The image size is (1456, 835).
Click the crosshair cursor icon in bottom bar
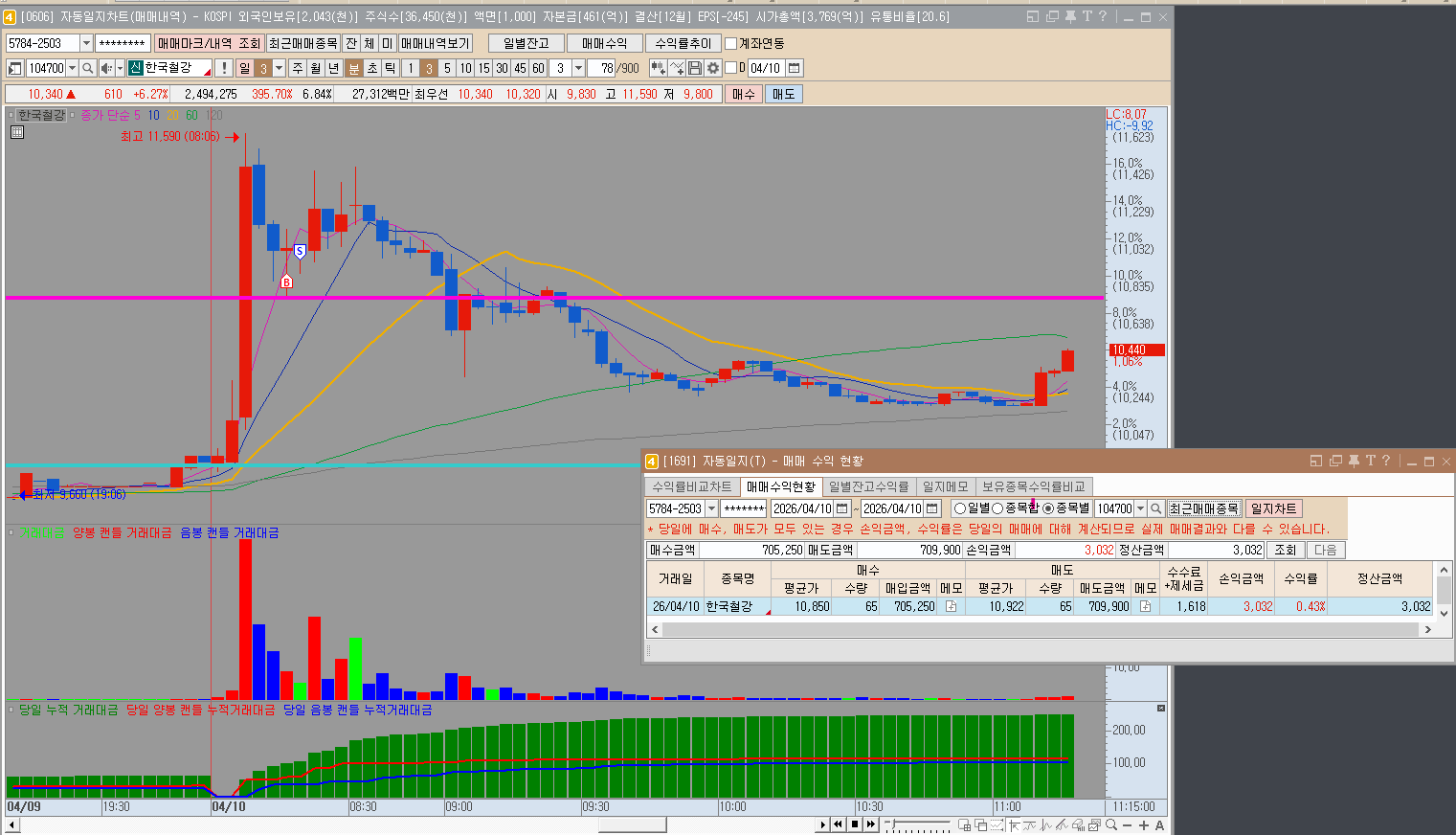tap(1015, 824)
